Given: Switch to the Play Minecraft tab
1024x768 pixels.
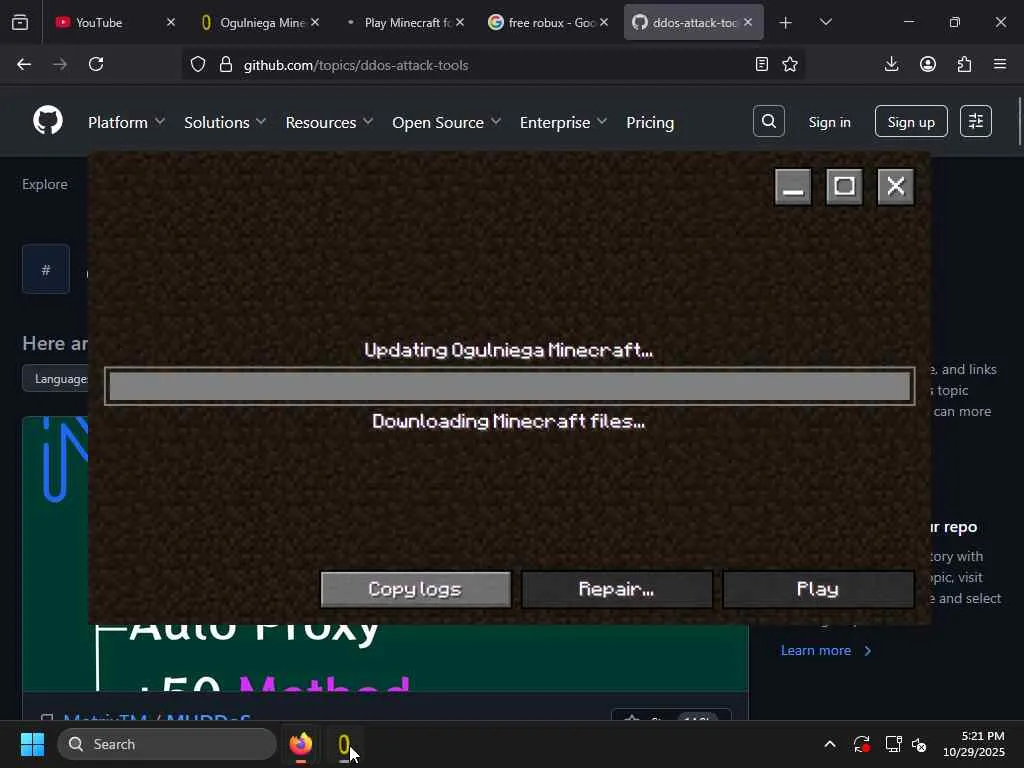Looking at the screenshot, I should tap(407, 22).
